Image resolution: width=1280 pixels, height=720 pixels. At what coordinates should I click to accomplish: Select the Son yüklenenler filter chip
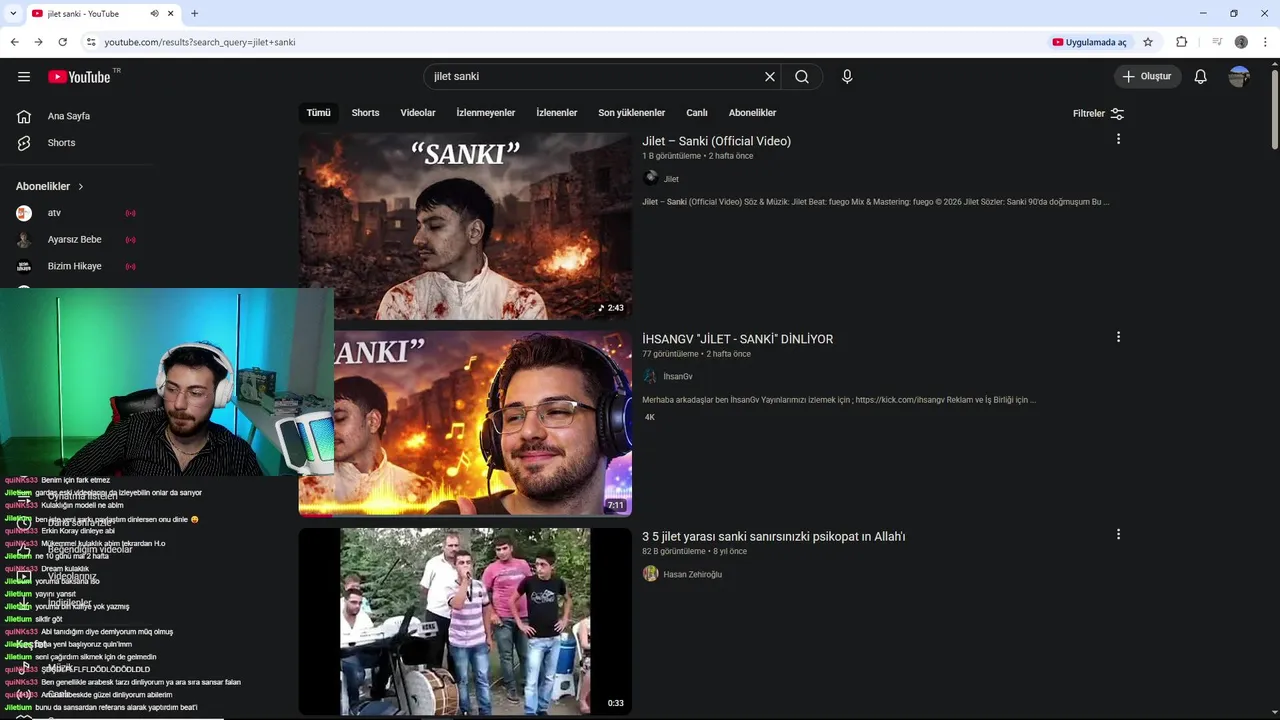tap(631, 113)
